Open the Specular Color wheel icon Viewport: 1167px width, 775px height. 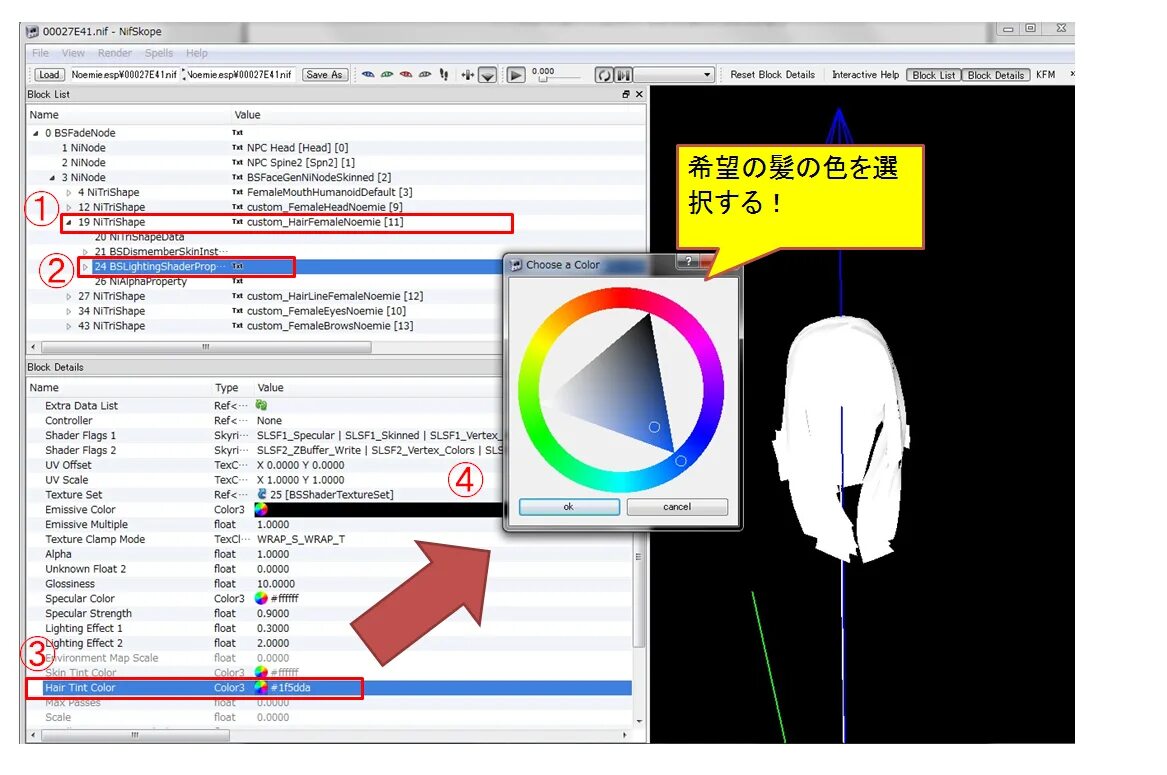click(x=261, y=598)
